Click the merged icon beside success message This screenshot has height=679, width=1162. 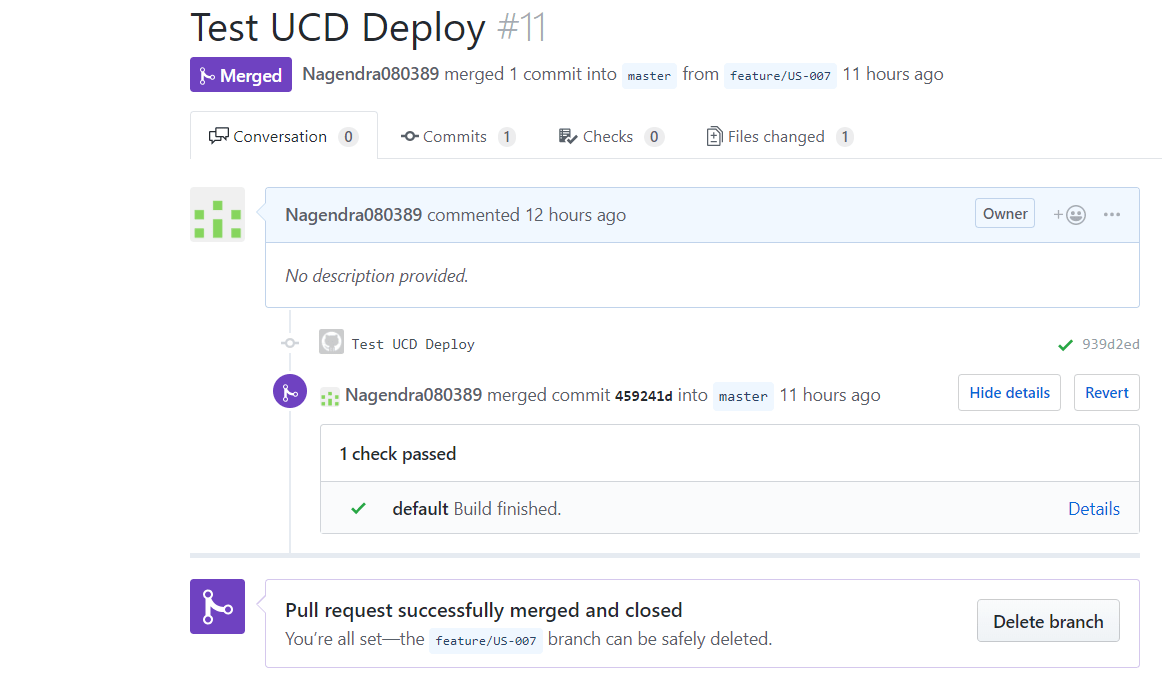217,606
